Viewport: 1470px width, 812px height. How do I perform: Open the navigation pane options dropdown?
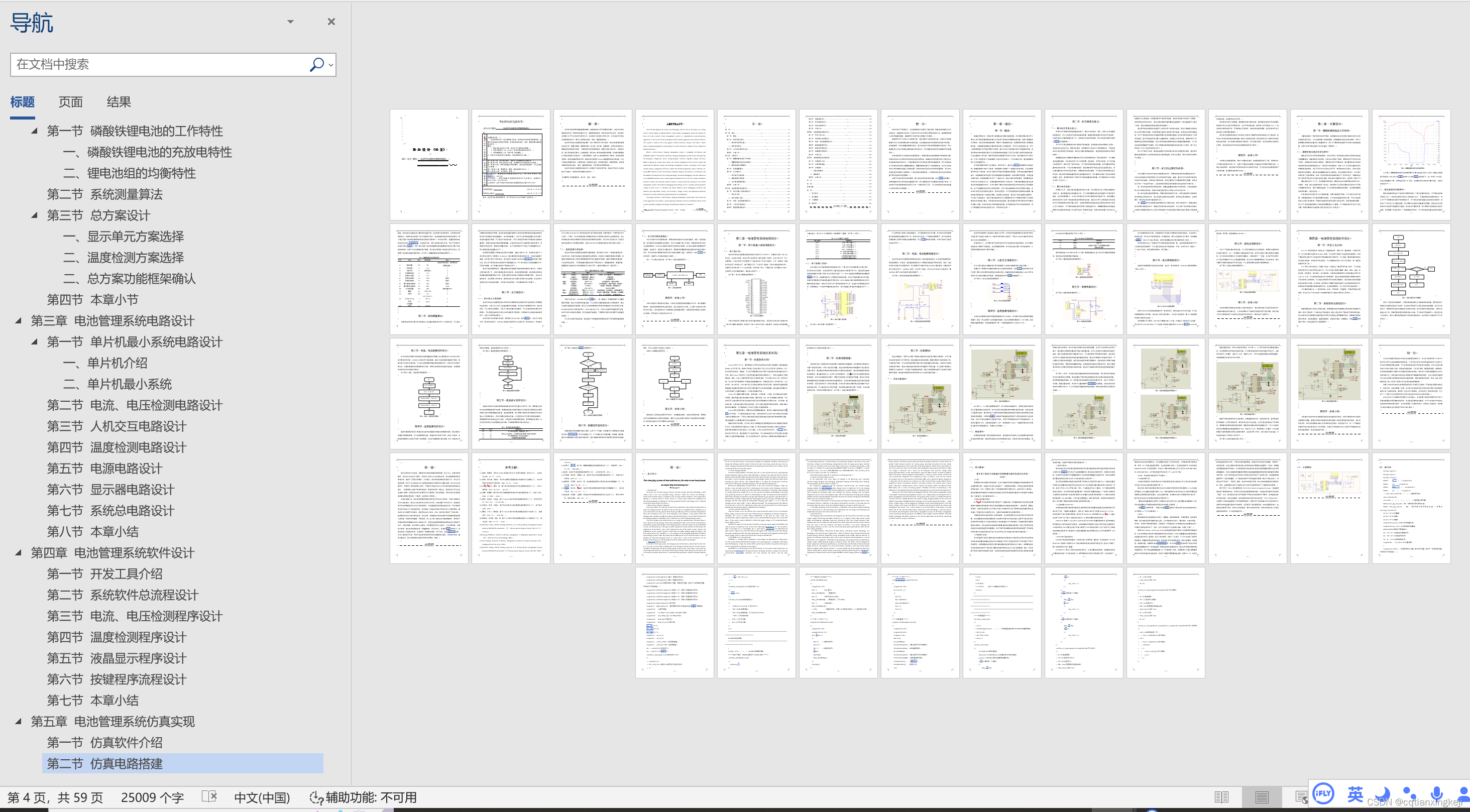290,22
